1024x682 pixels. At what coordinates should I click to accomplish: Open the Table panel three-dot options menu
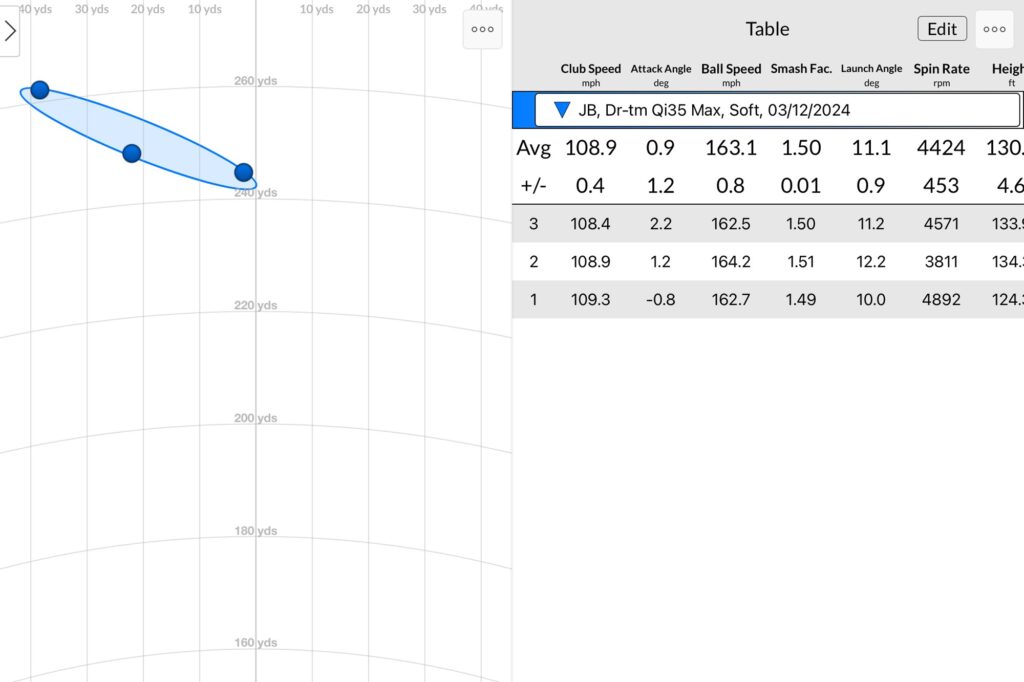coord(994,29)
